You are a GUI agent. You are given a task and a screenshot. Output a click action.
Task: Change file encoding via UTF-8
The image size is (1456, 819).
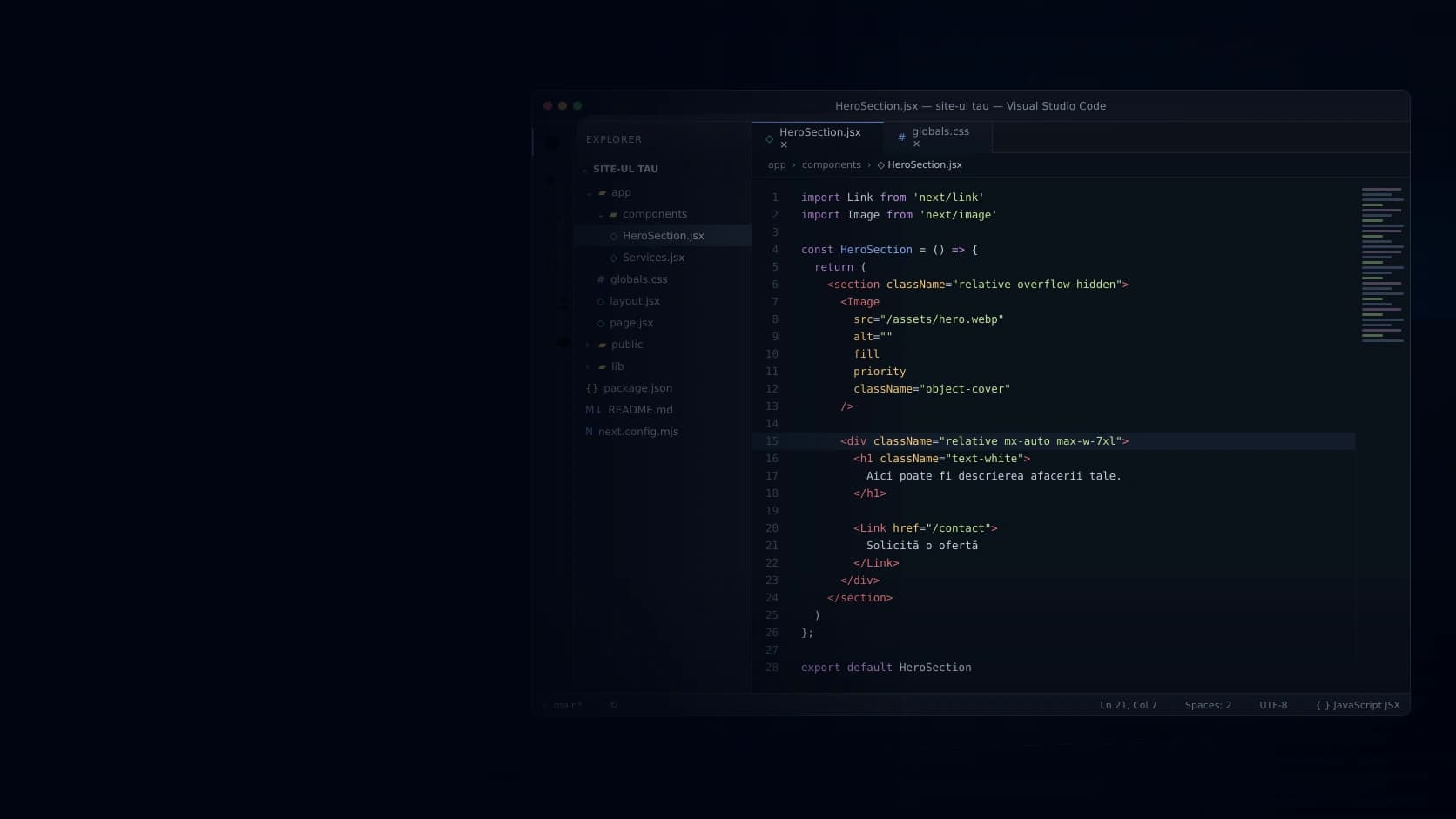[x=1273, y=706]
